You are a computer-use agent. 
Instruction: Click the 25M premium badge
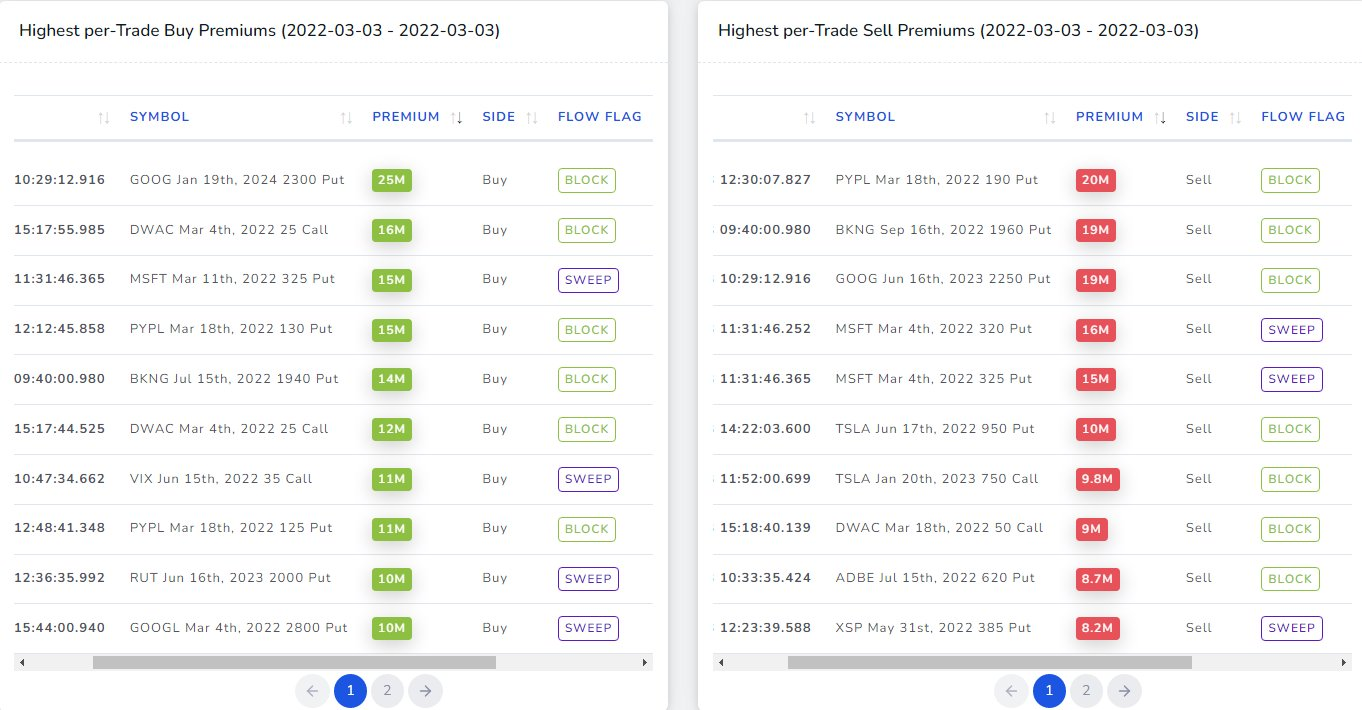click(x=392, y=180)
